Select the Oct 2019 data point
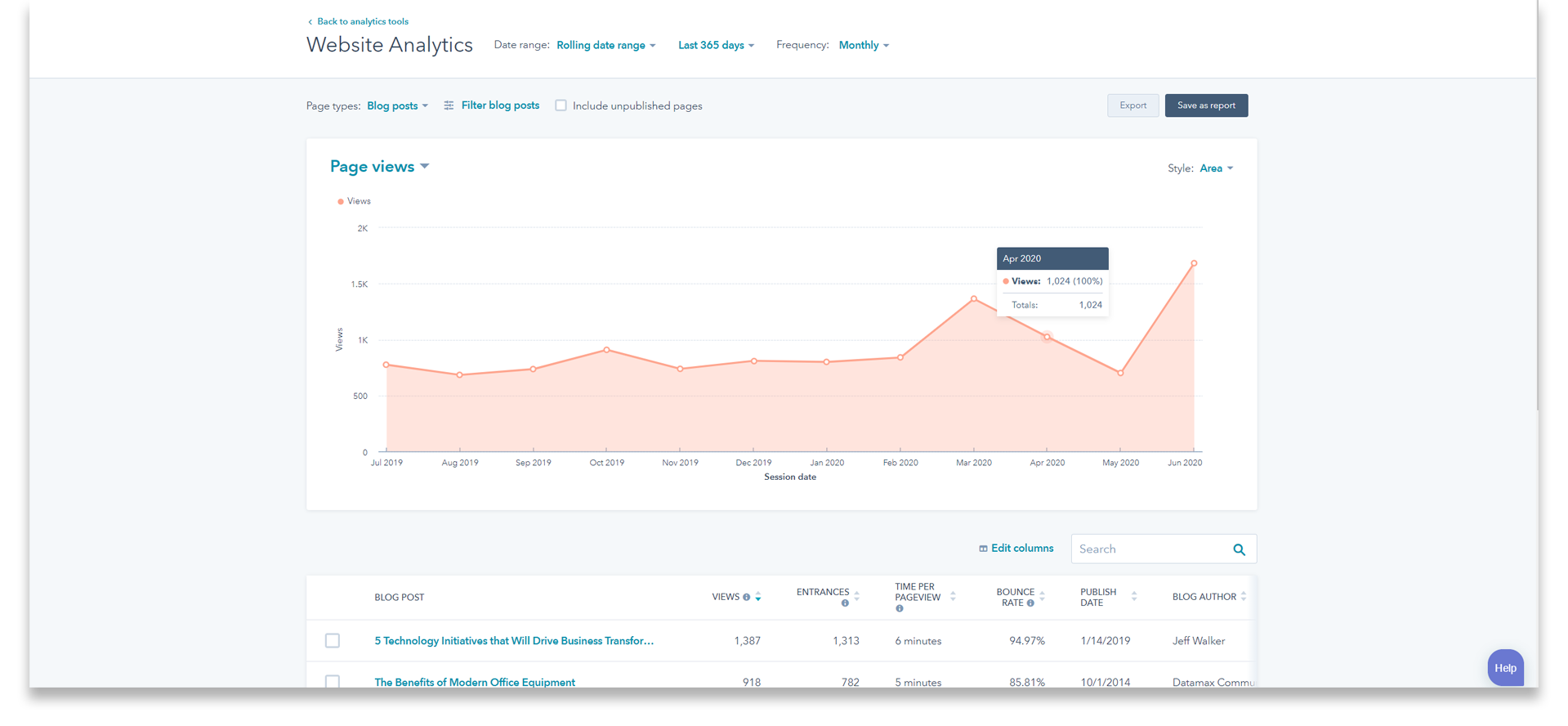Viewport: 1568px width, 726px height. pos(606,350)
